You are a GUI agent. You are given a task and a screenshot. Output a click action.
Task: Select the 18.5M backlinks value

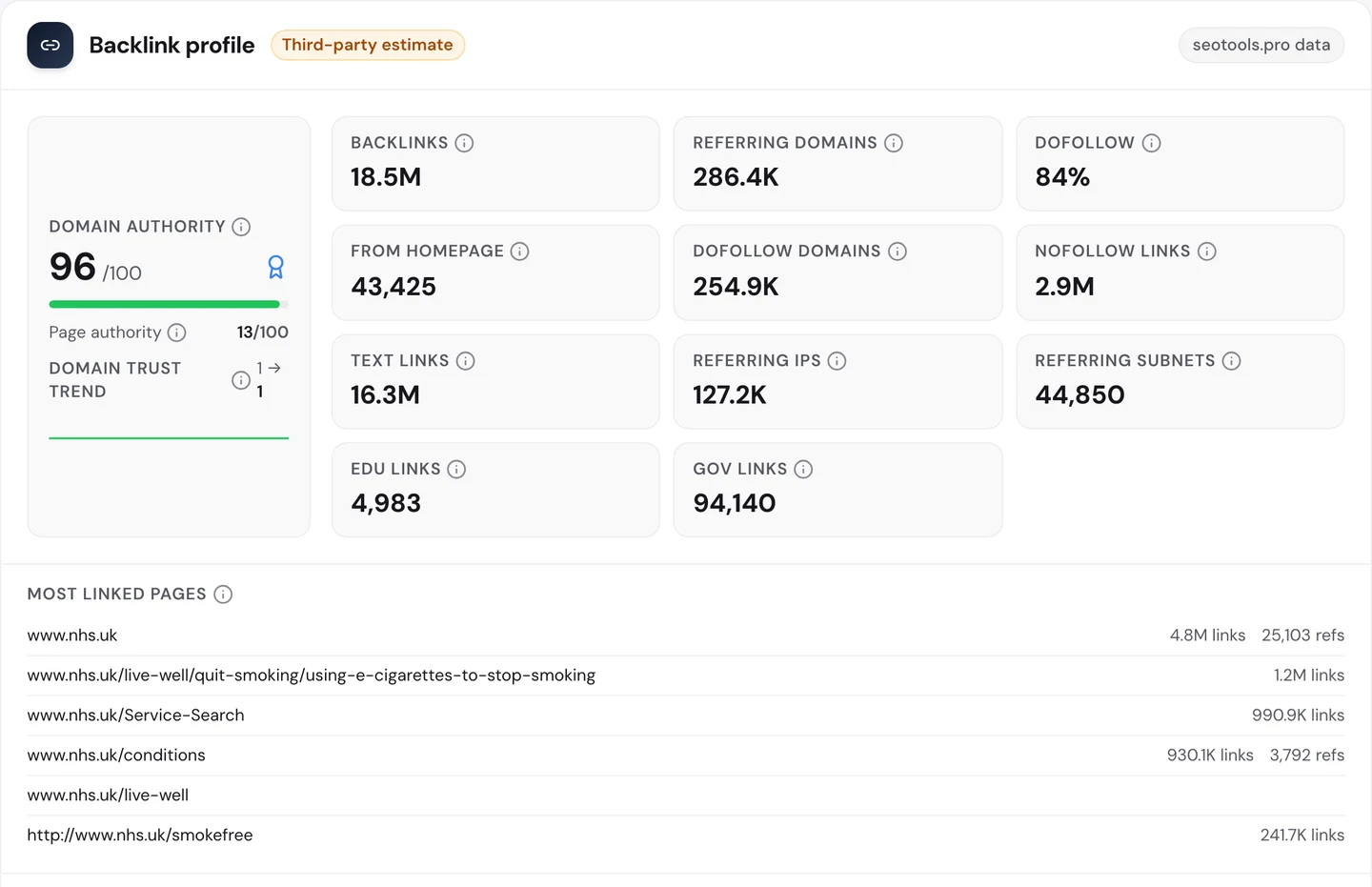(x=386, y=177)
